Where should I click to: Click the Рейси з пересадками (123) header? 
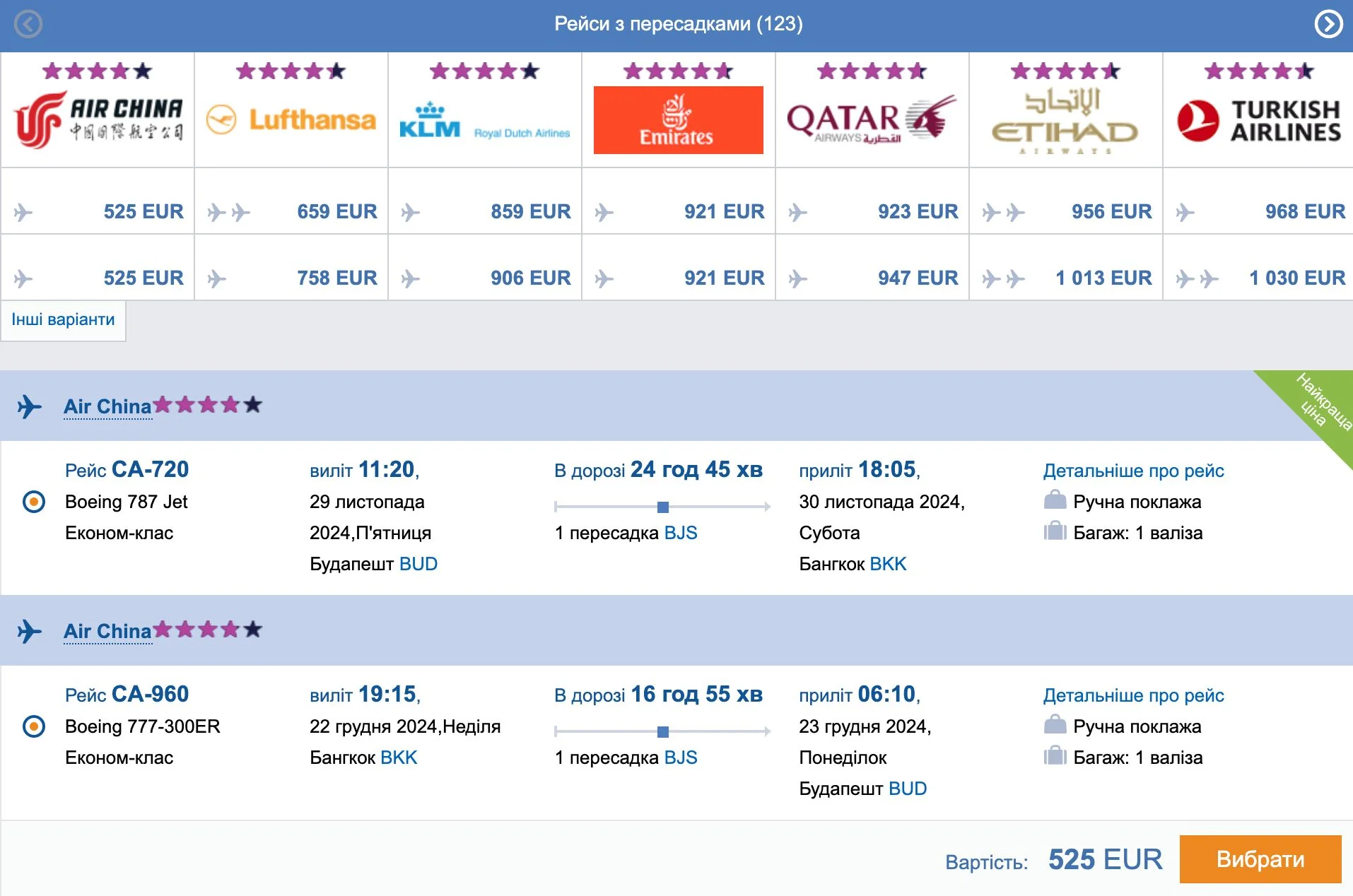click(679, 24)
